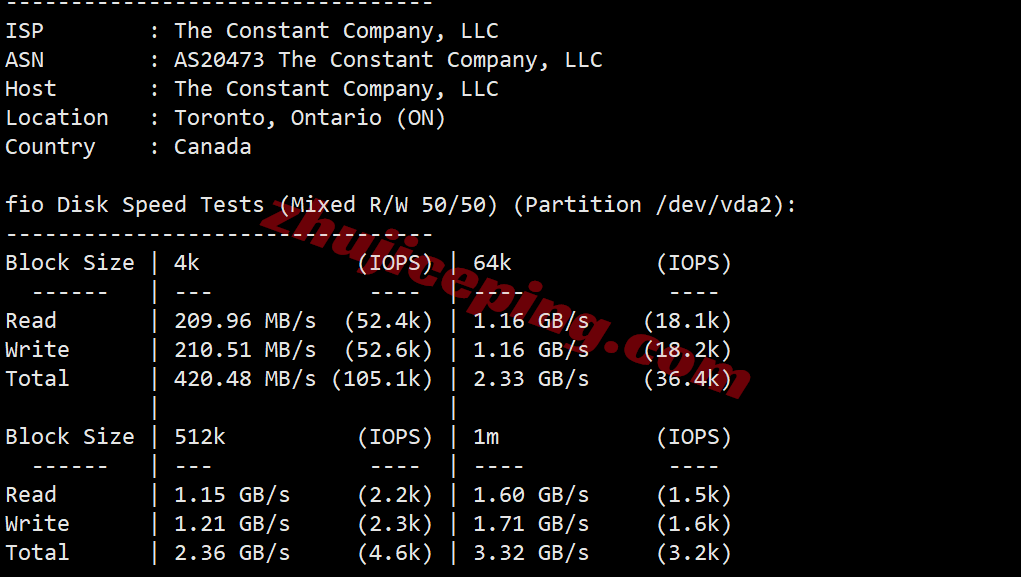Image resolution: width=1021 pixels, height=577 pixels.
Task: Select the 1.71 GB/s write speed
Action: [530, 524]
